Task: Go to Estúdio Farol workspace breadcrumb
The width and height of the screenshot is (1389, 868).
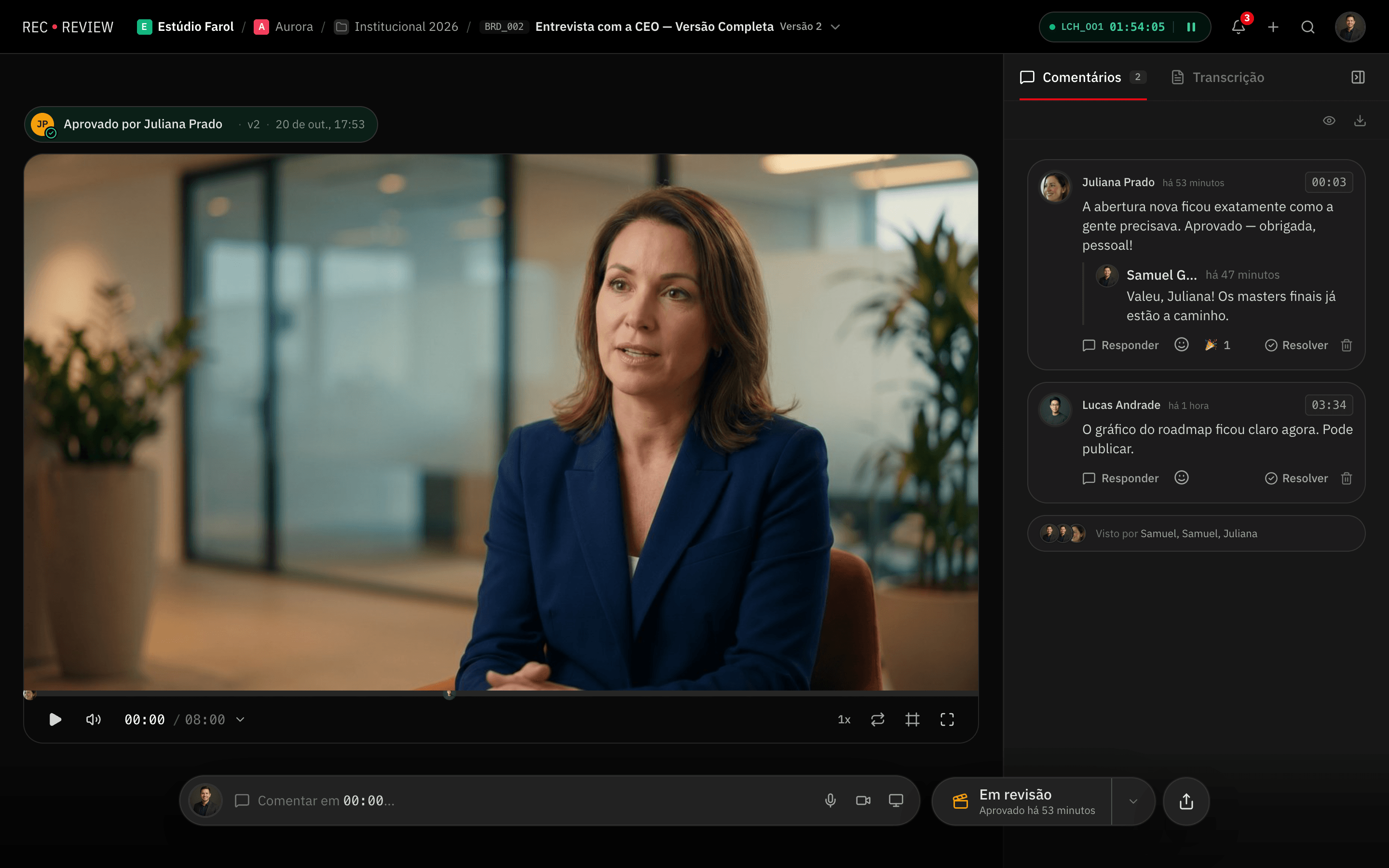Action: point(185,27)
